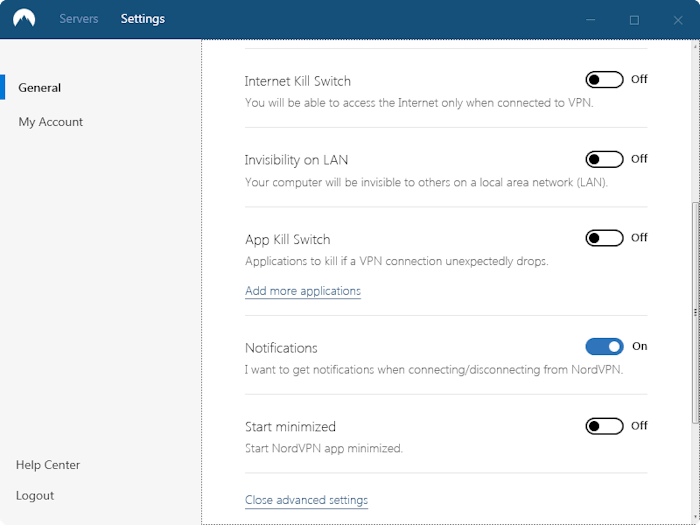Click the NordVPN mountain logo icon

(24, 19)
